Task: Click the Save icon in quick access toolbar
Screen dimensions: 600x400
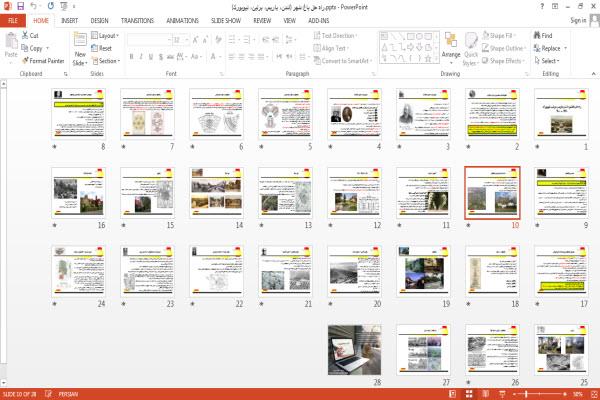Action: coord(21,6)
